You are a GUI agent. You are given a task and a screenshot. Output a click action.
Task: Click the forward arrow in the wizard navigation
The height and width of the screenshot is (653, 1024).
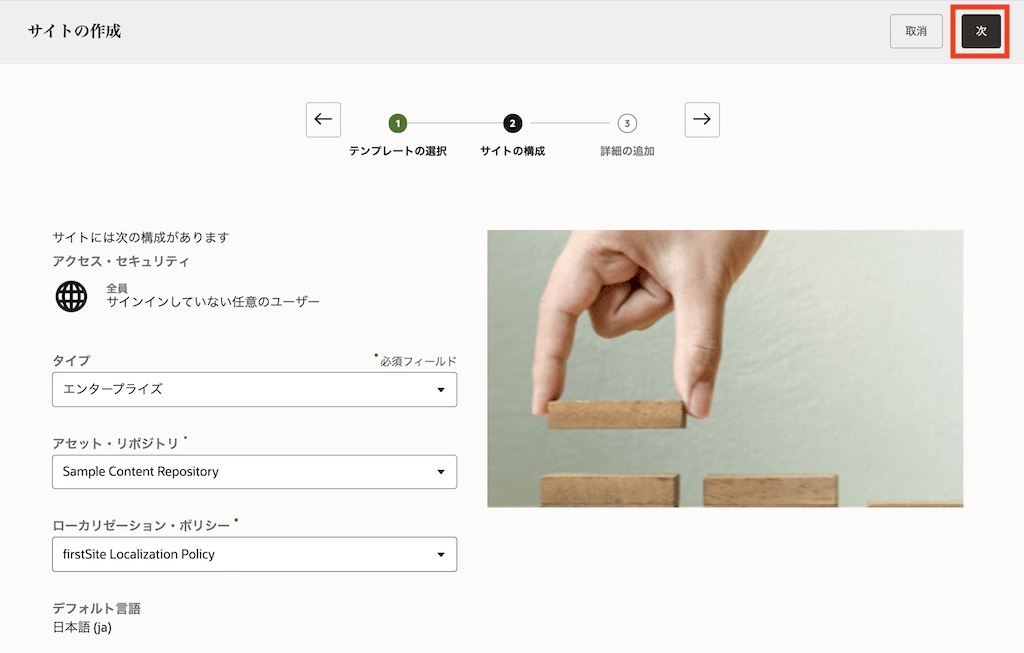702,119
